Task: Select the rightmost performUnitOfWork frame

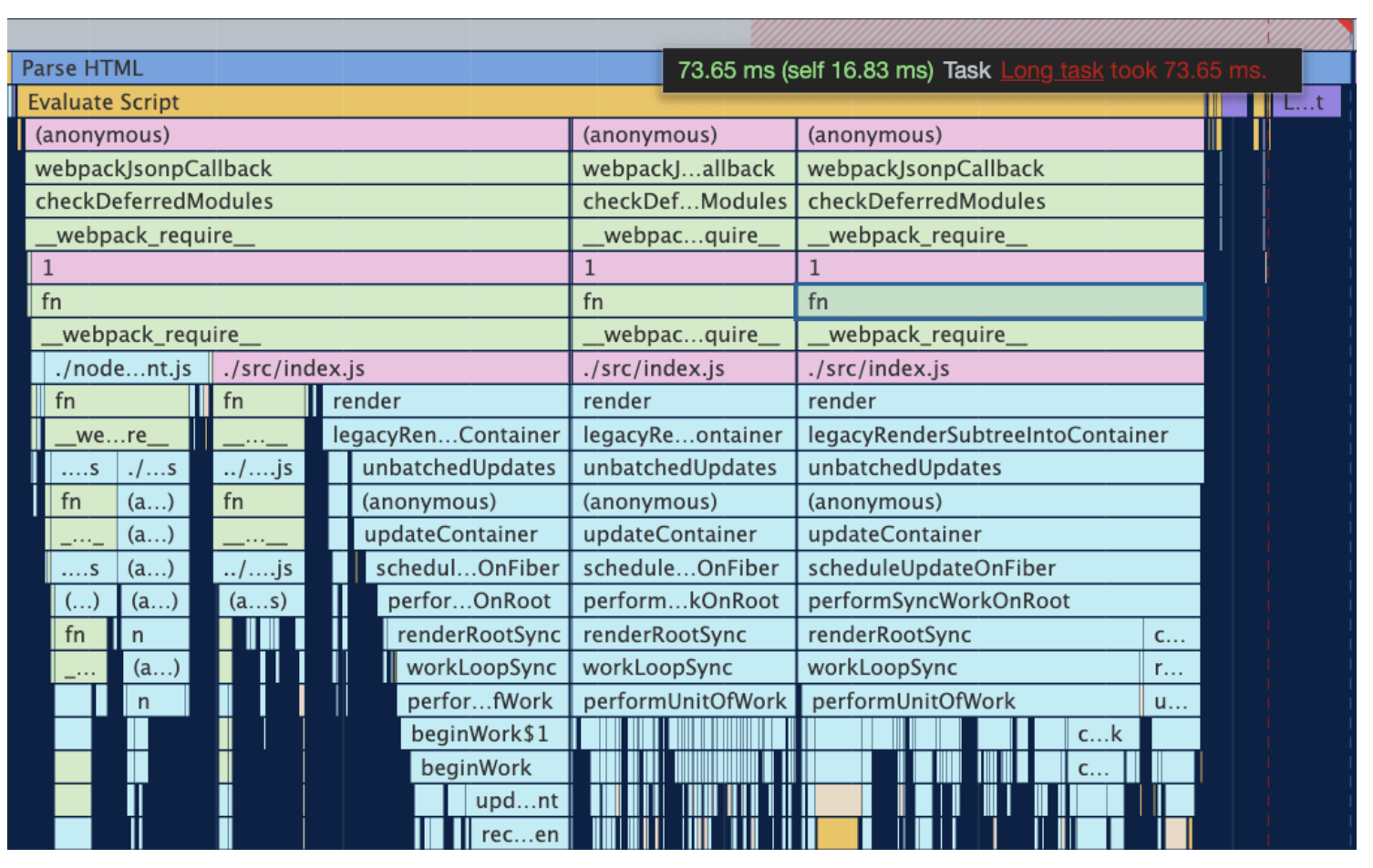Action: pyautogui.click(x=970, y=701)
